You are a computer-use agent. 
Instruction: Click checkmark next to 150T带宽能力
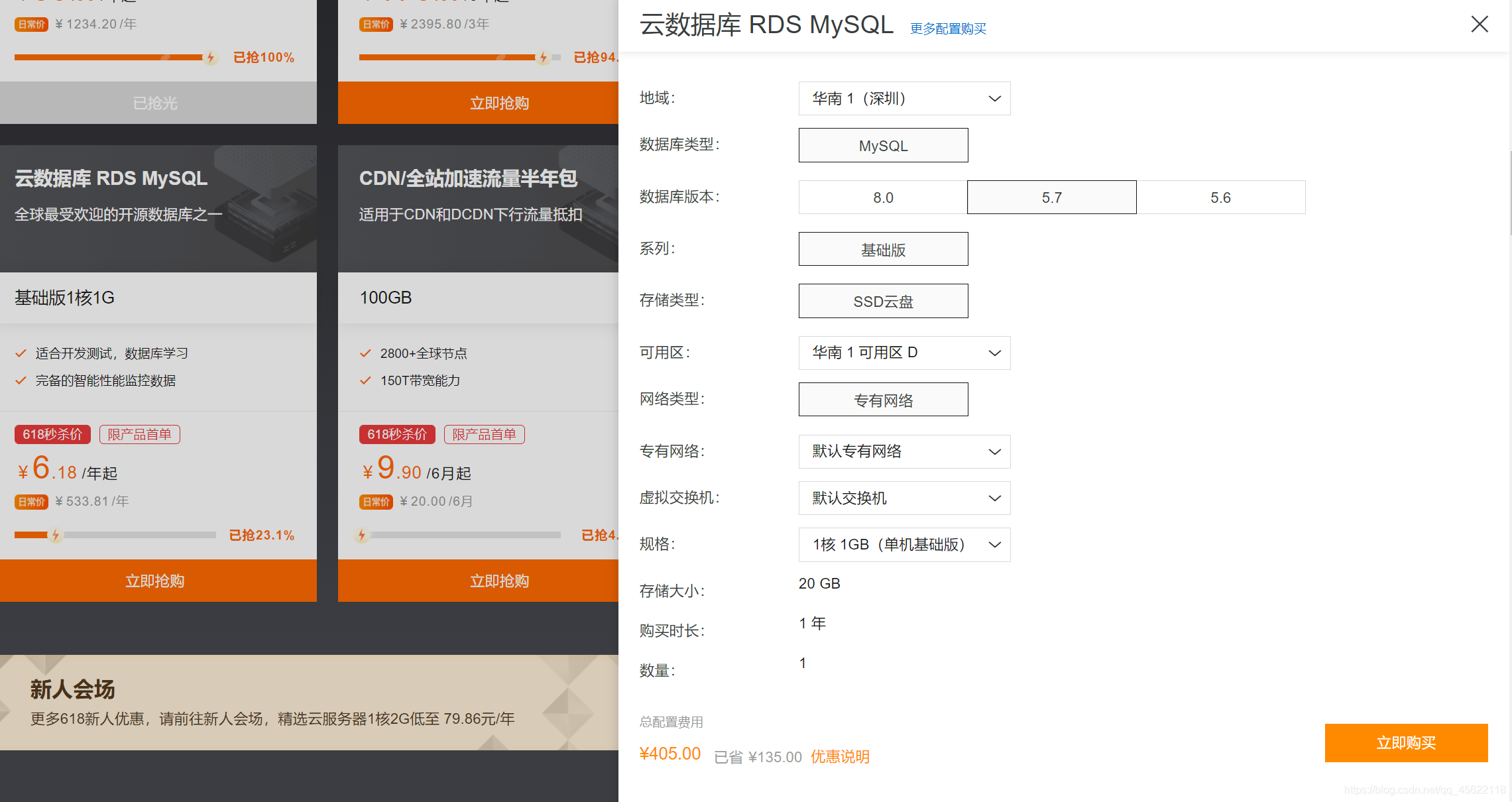[x=365, y=380]
